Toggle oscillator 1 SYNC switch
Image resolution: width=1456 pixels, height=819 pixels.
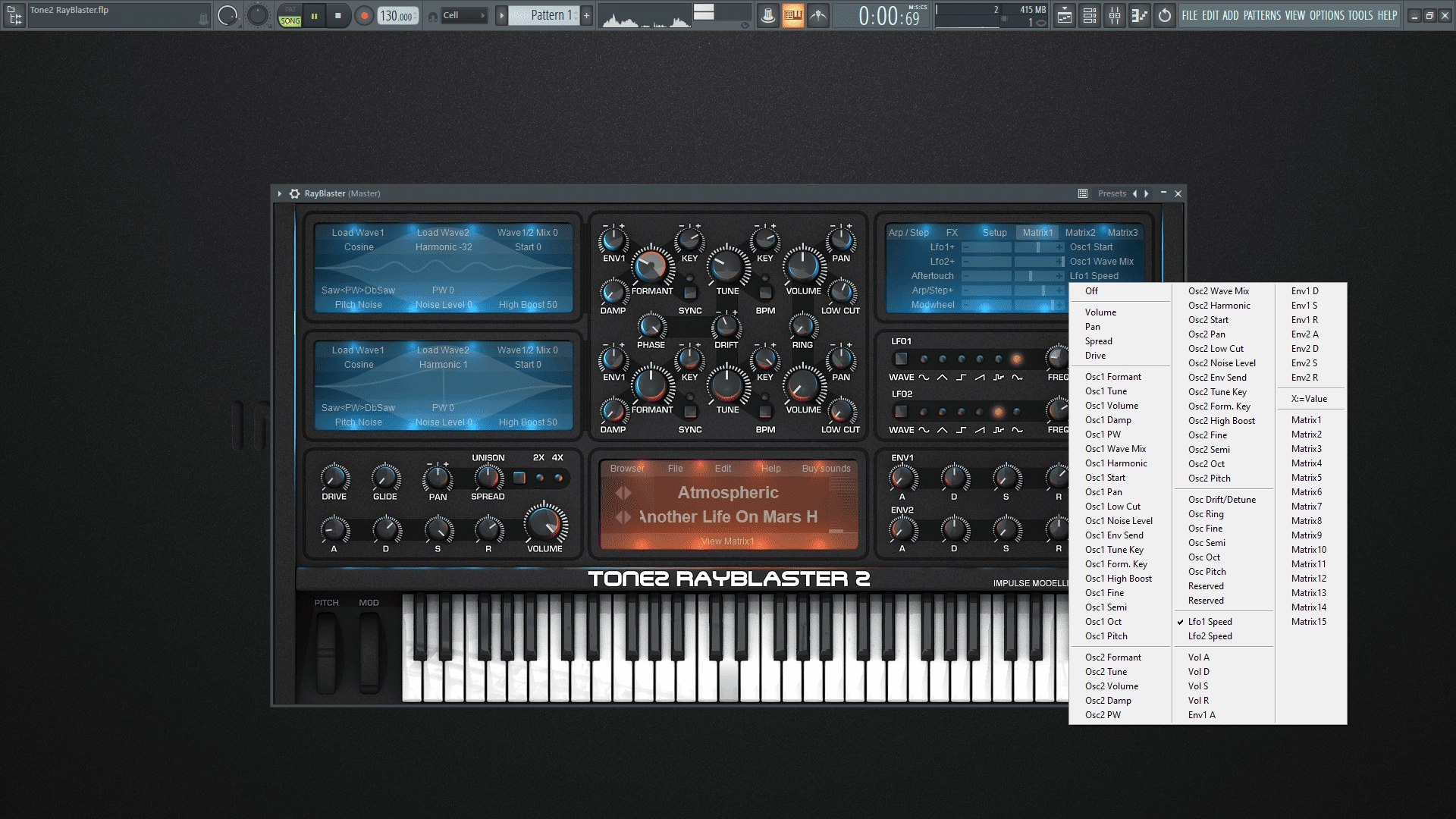coord(689,292)
